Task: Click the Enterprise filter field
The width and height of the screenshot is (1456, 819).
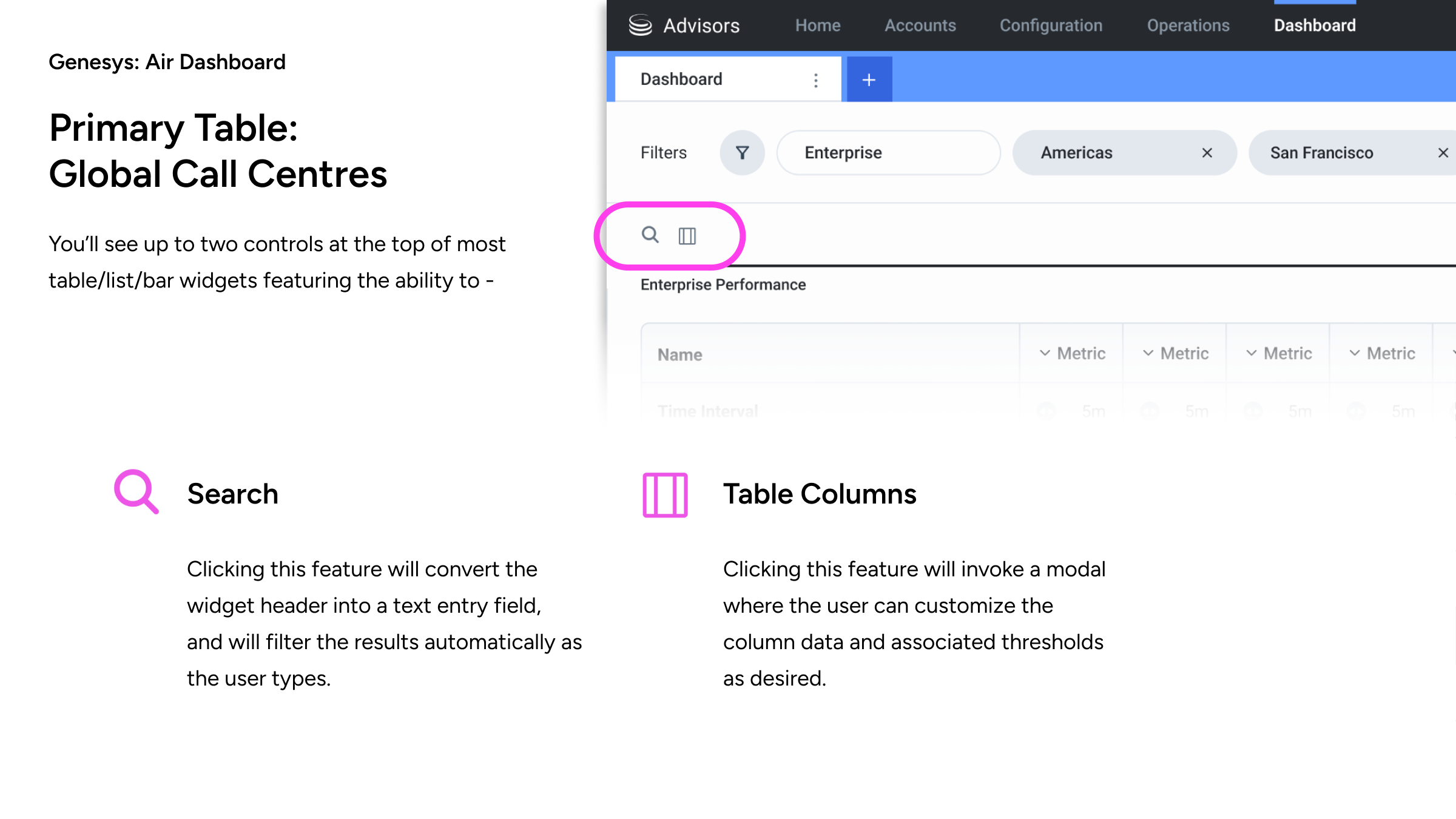Action: pyautogui.click(x=888, y=153)
